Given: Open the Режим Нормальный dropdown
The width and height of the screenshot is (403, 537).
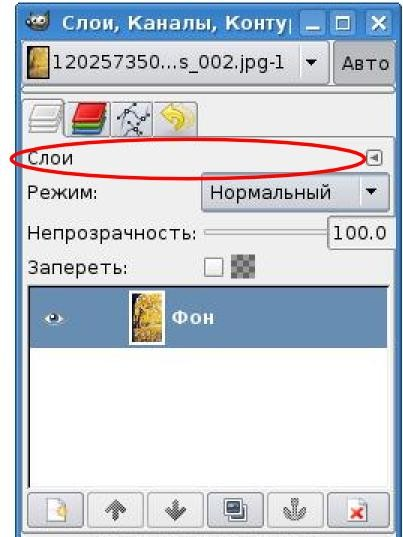Looking at the screenshot, I should [295, 192].
